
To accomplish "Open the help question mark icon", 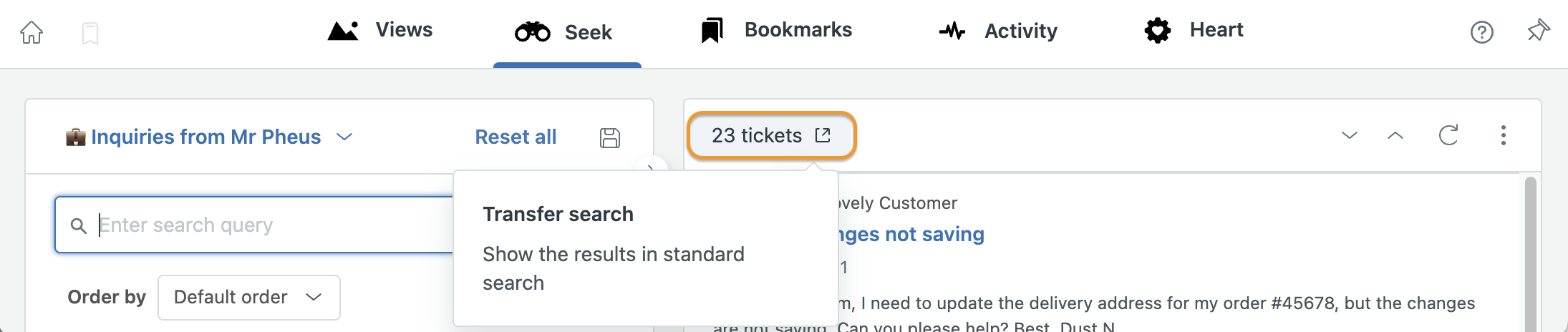I will [1481, 32].
